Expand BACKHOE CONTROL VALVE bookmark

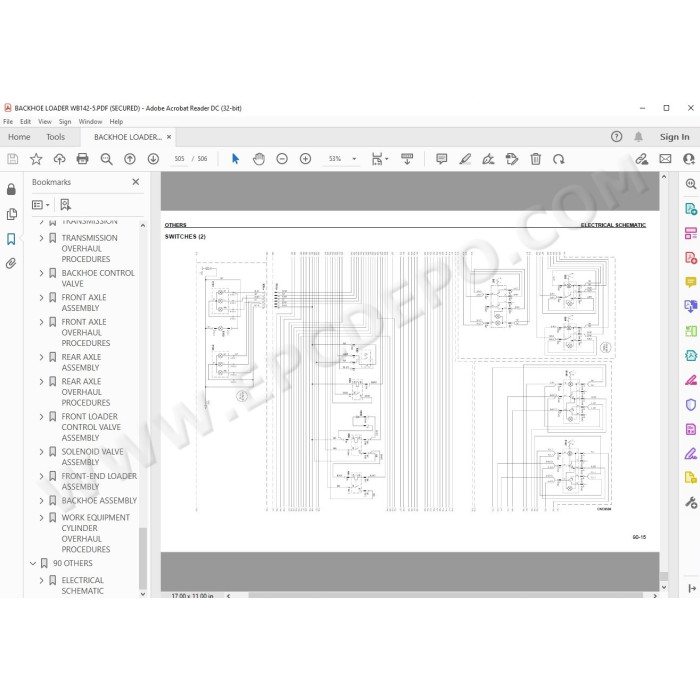click(x=42, y=273)
